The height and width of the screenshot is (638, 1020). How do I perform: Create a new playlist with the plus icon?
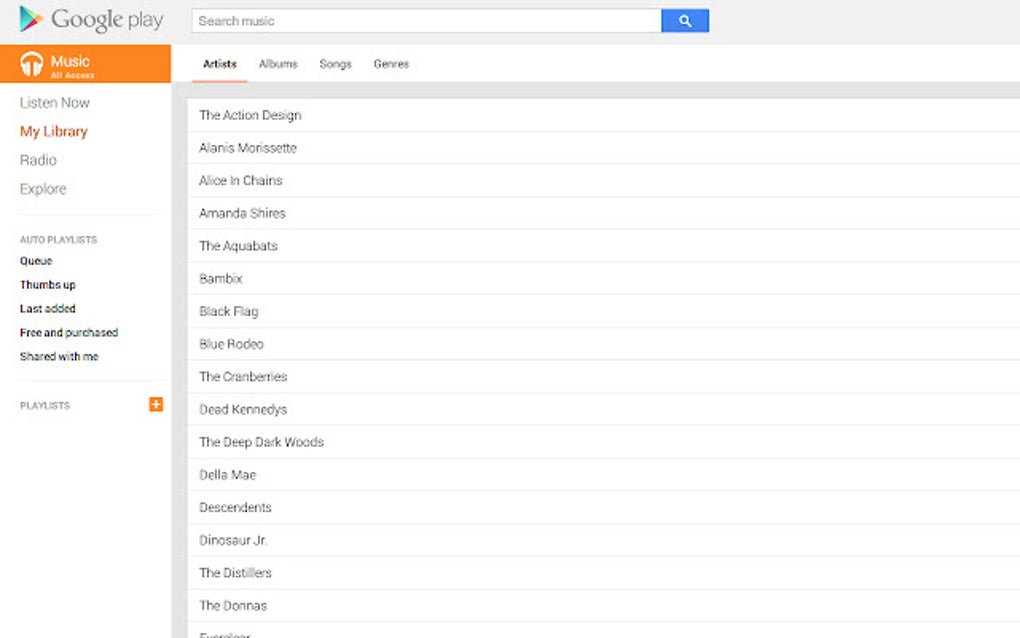(x=156, y=404)
